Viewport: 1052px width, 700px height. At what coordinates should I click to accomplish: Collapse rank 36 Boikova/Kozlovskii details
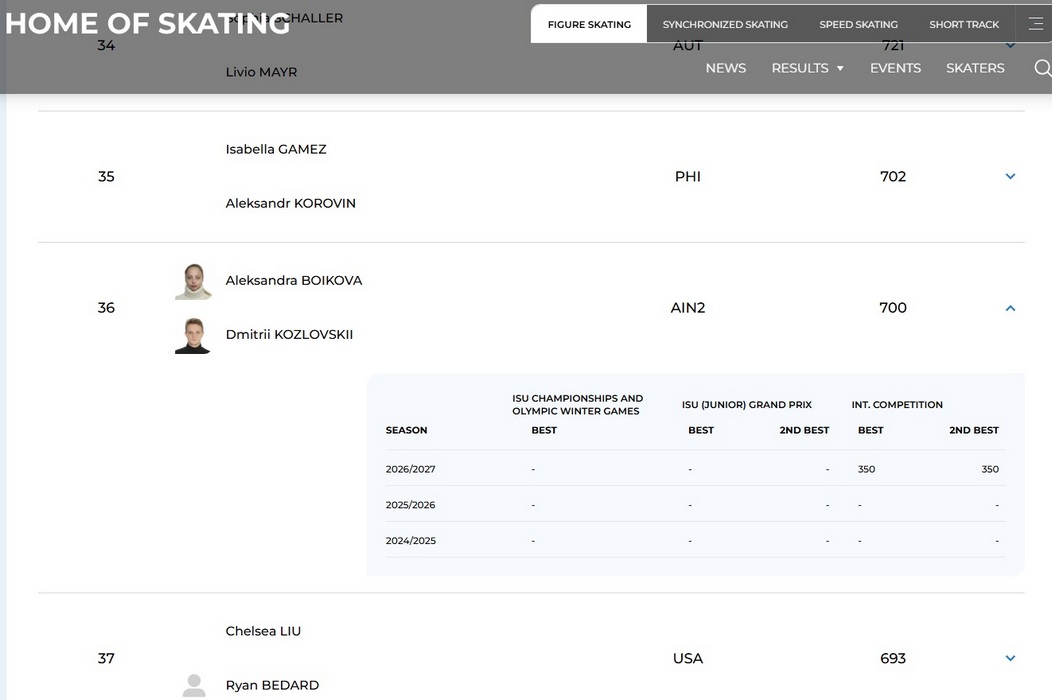tap(1010, 308)
